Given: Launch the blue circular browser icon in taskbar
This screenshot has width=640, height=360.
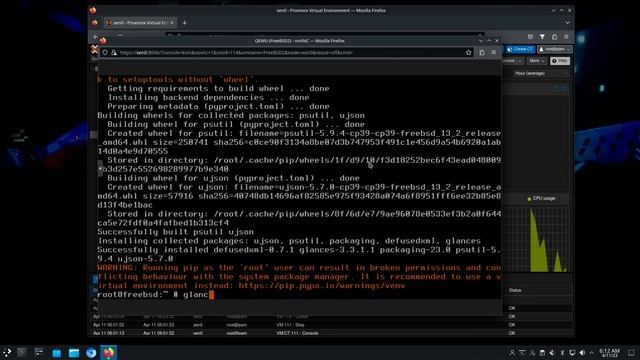Looking at the screenshot, I should 91,353.
